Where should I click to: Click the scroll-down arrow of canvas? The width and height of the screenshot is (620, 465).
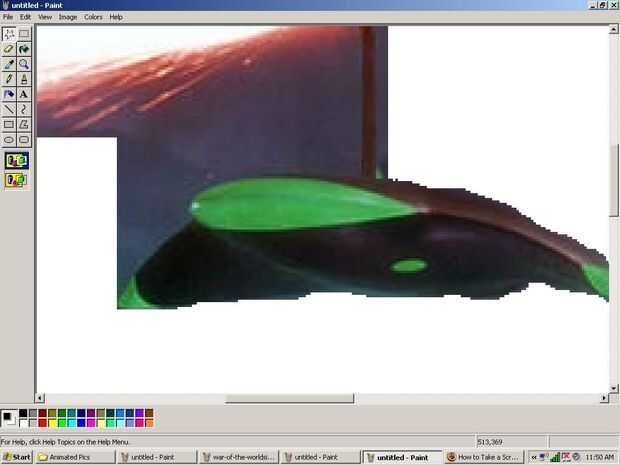point(614,388)
